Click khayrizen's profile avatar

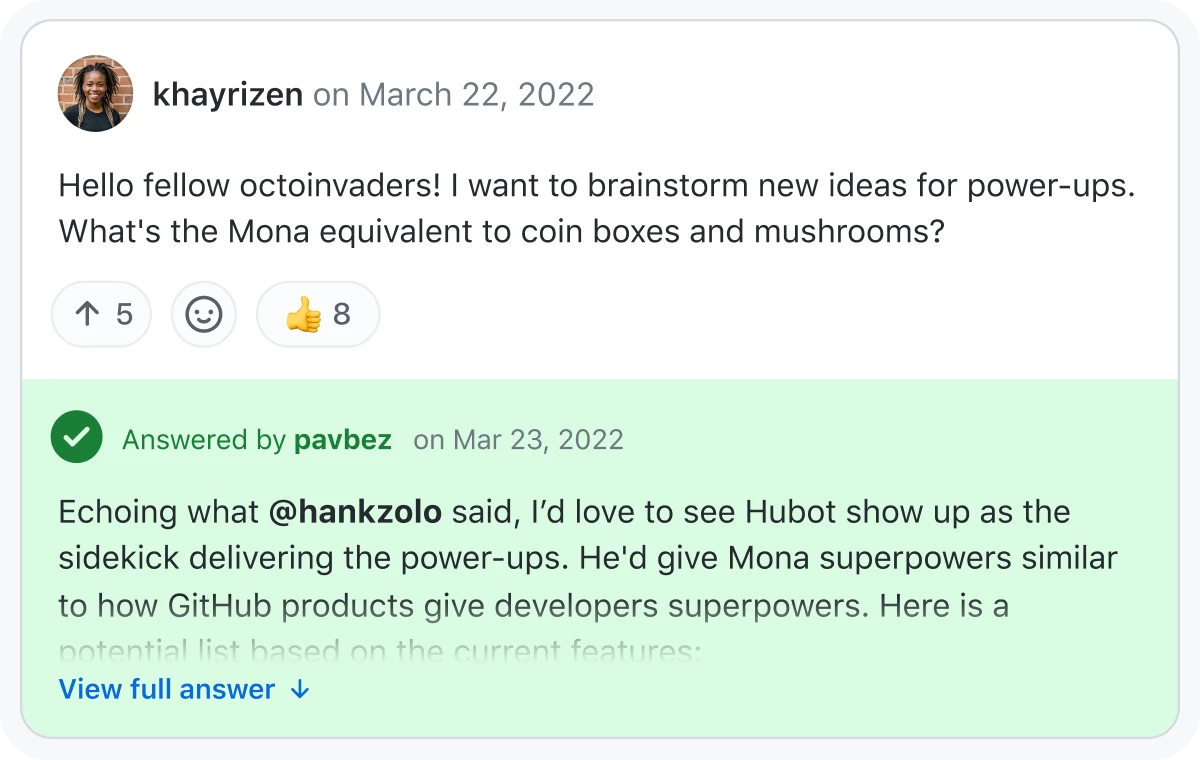[95, 93]
